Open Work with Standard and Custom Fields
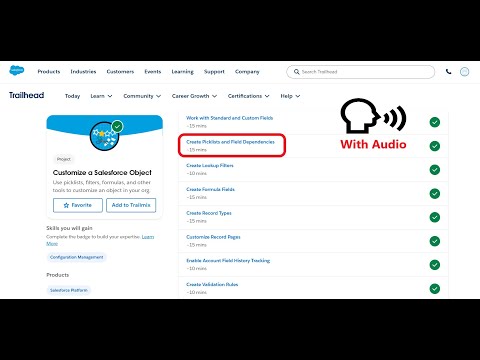This screenshot has width=480, height=360. (x=229, y=118)
